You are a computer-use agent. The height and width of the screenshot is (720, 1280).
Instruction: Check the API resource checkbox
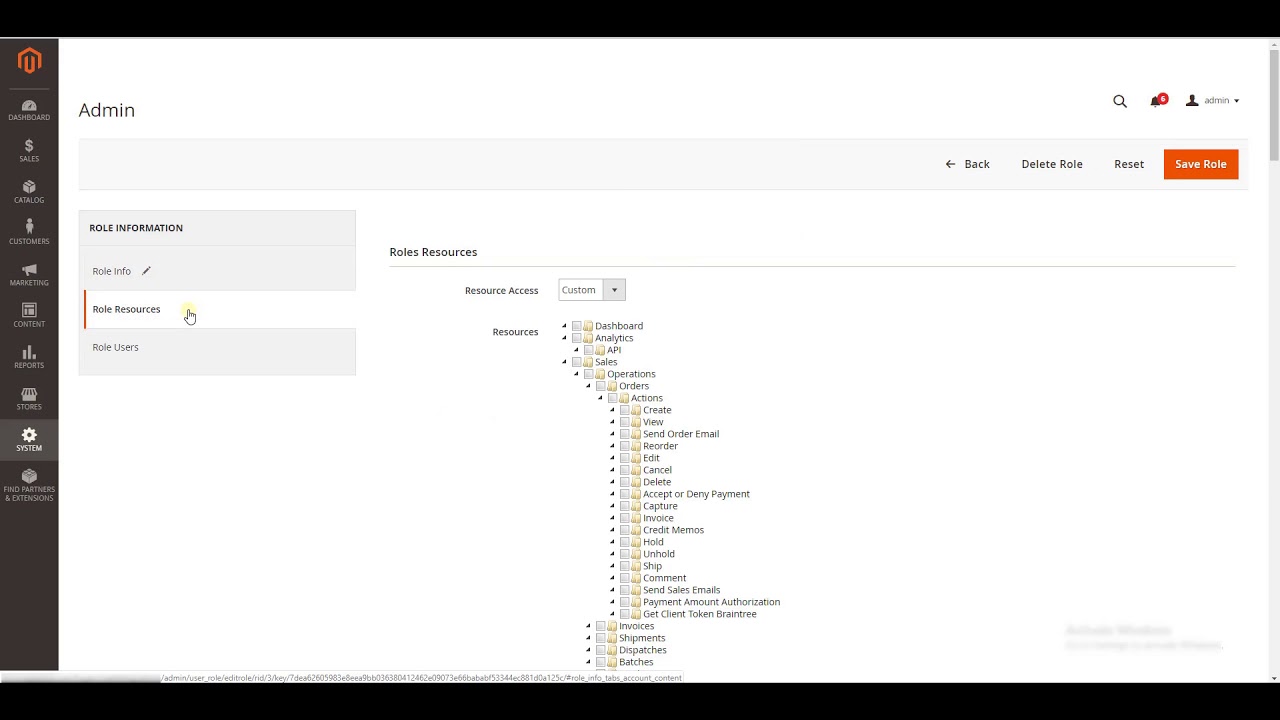588,350
